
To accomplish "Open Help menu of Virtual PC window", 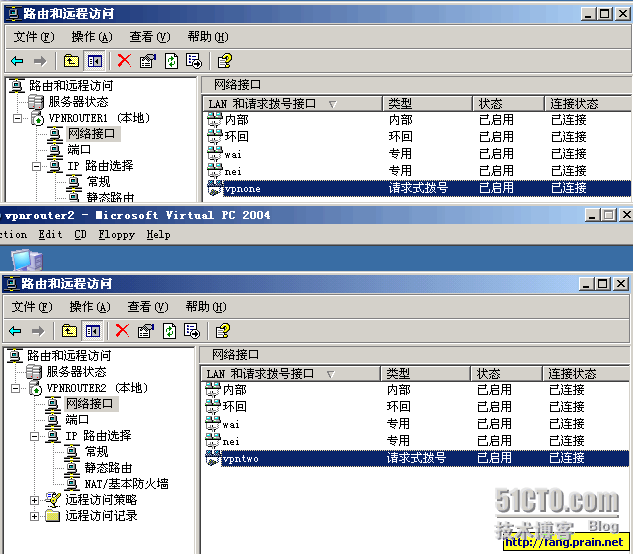I will [158, 235].
